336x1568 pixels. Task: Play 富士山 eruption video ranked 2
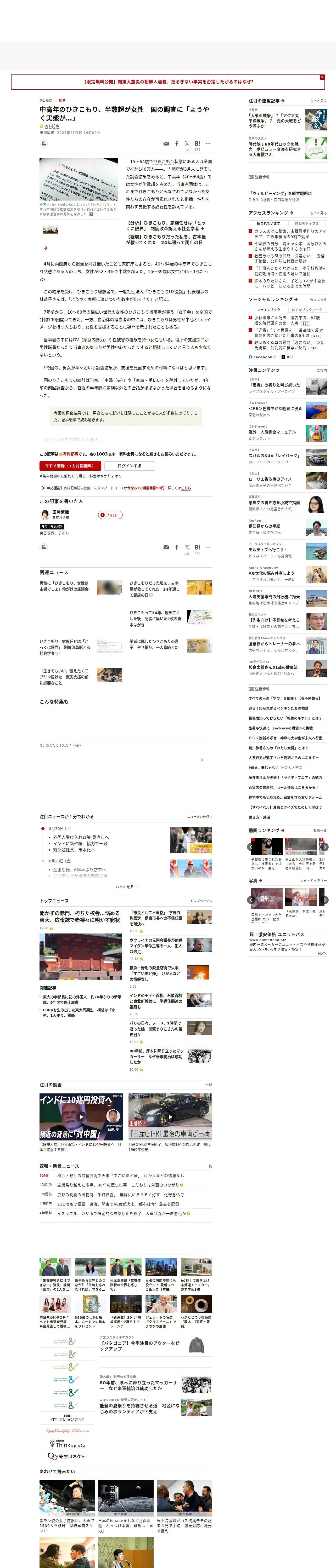[301, 847]
